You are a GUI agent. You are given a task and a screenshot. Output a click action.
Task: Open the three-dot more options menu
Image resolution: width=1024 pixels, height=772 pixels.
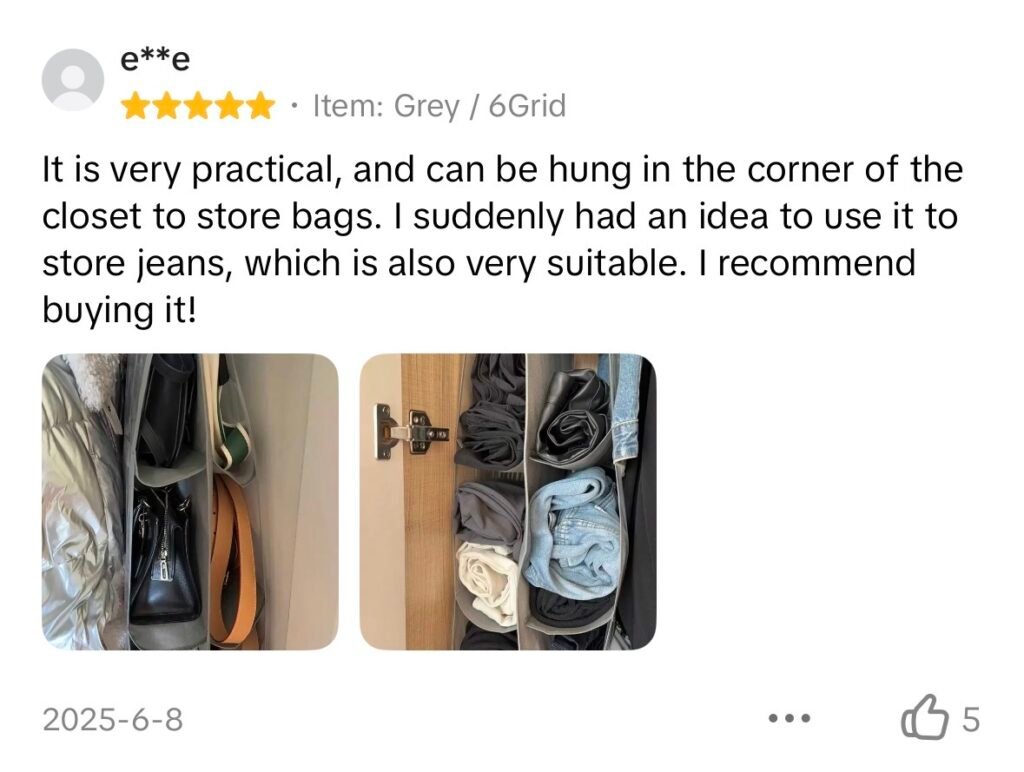pyautogui.click(x=787, y=719)
